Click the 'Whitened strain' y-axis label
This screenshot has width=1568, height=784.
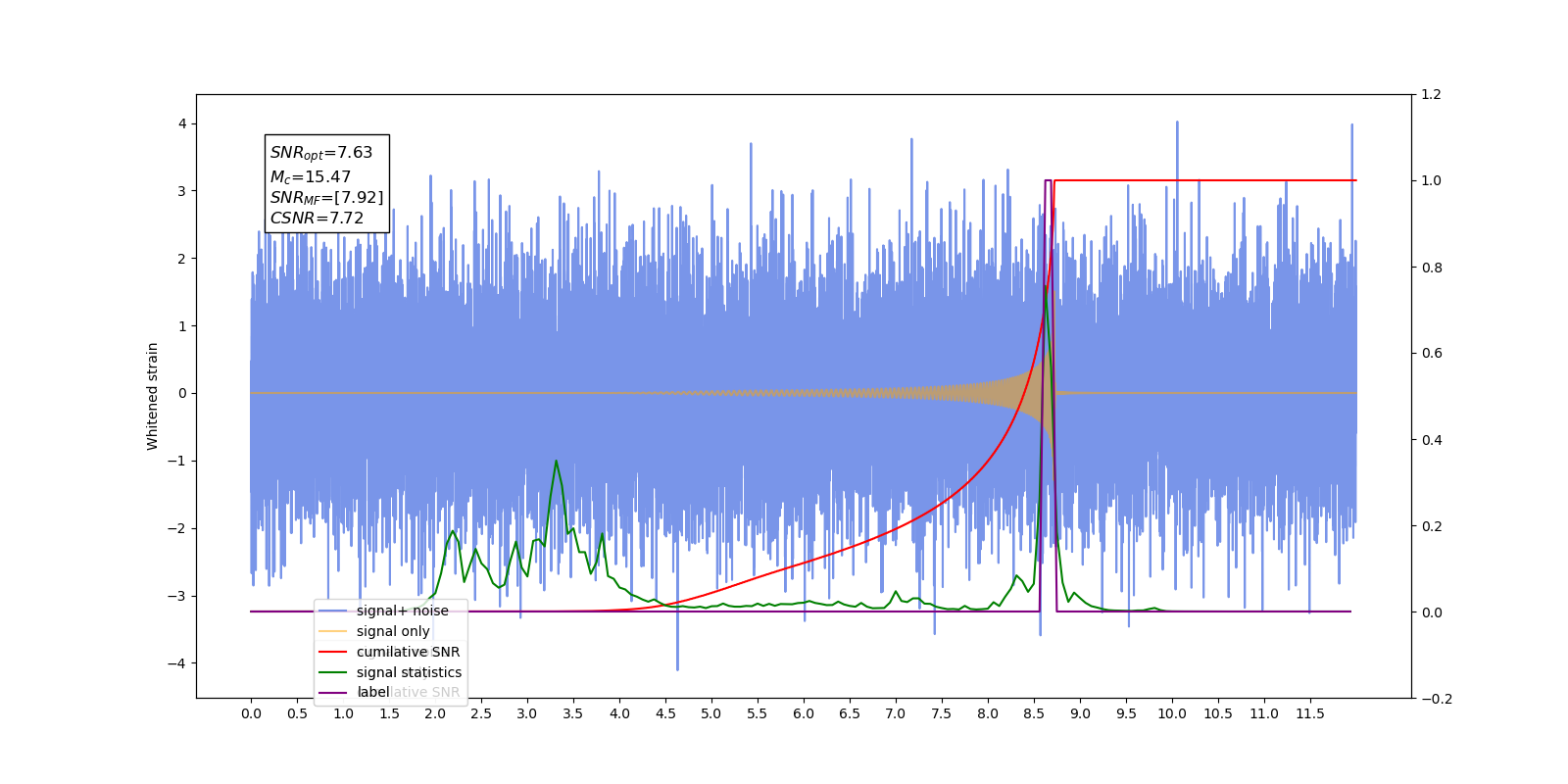tap(153, 396)
